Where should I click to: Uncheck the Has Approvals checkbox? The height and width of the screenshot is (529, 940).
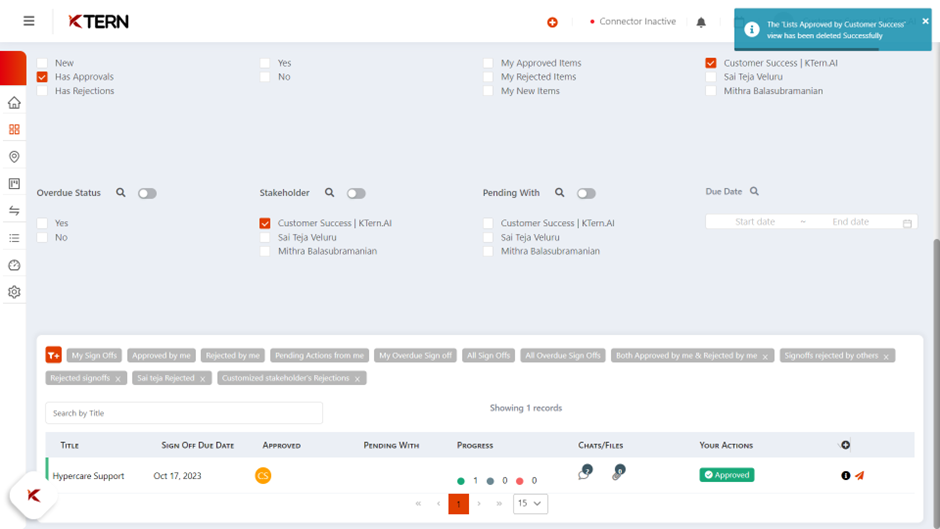(42, 77)
